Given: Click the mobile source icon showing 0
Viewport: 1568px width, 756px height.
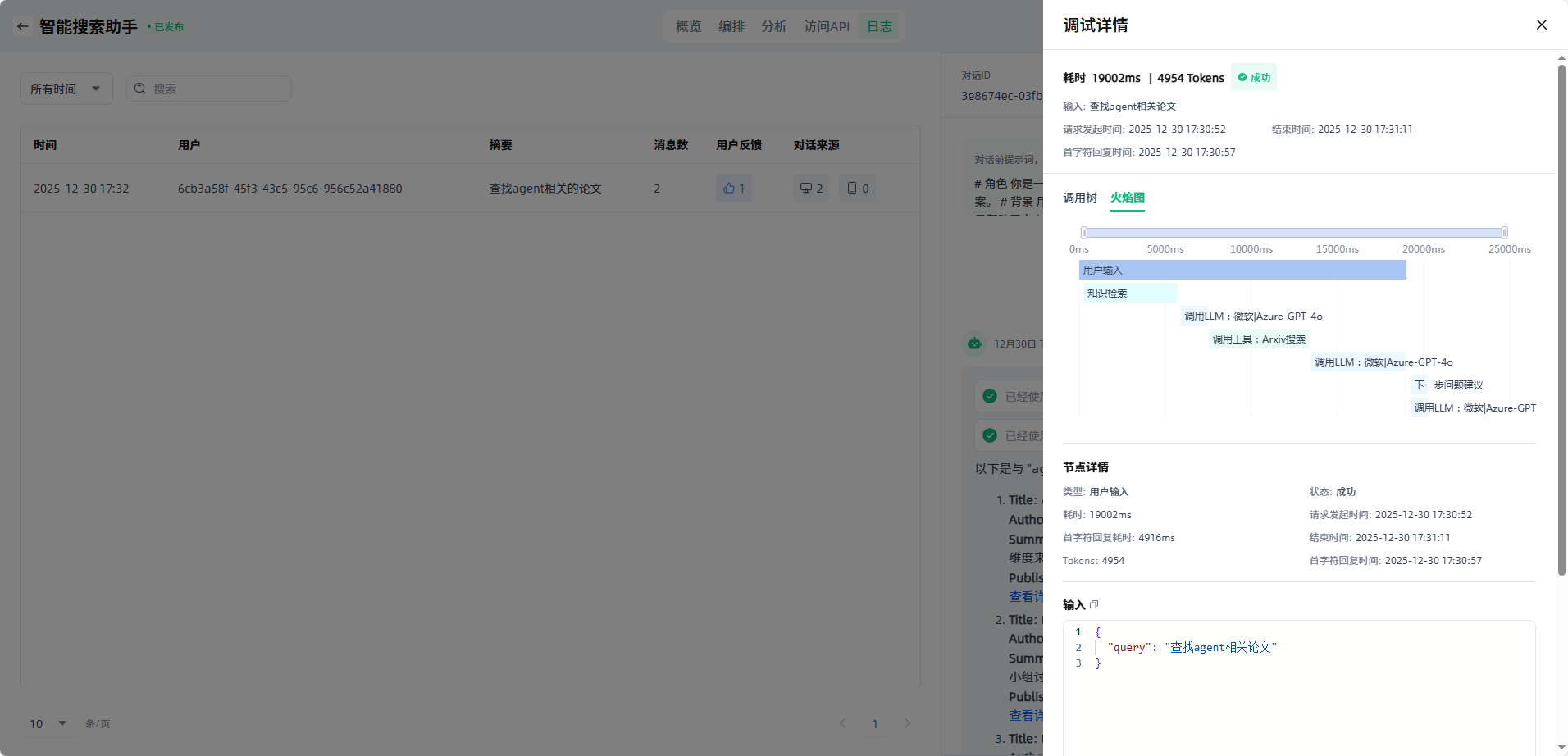Looking at the screenshot, I should (x=852, y=189).
